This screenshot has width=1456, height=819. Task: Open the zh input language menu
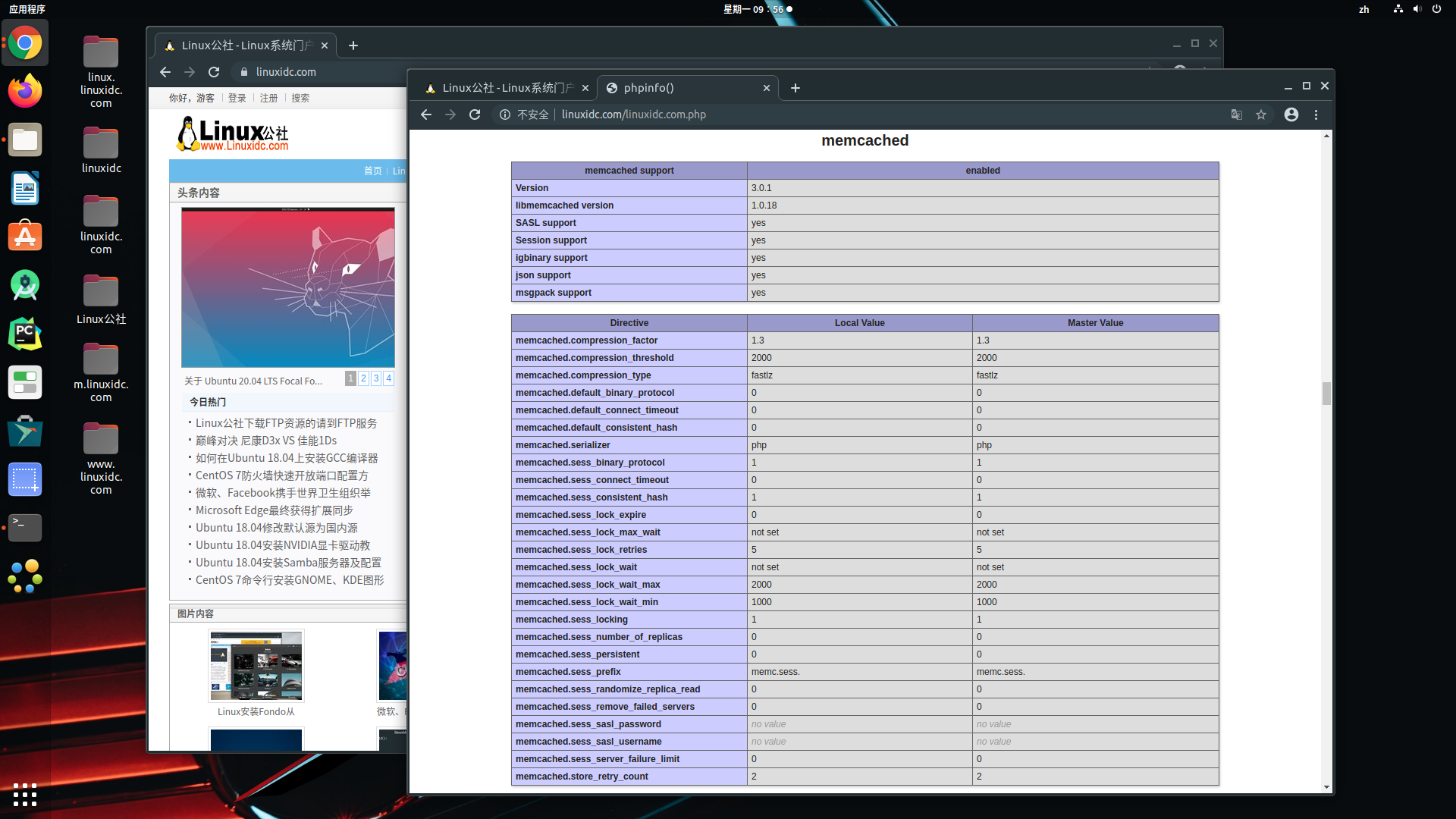tap(1364, 9)
